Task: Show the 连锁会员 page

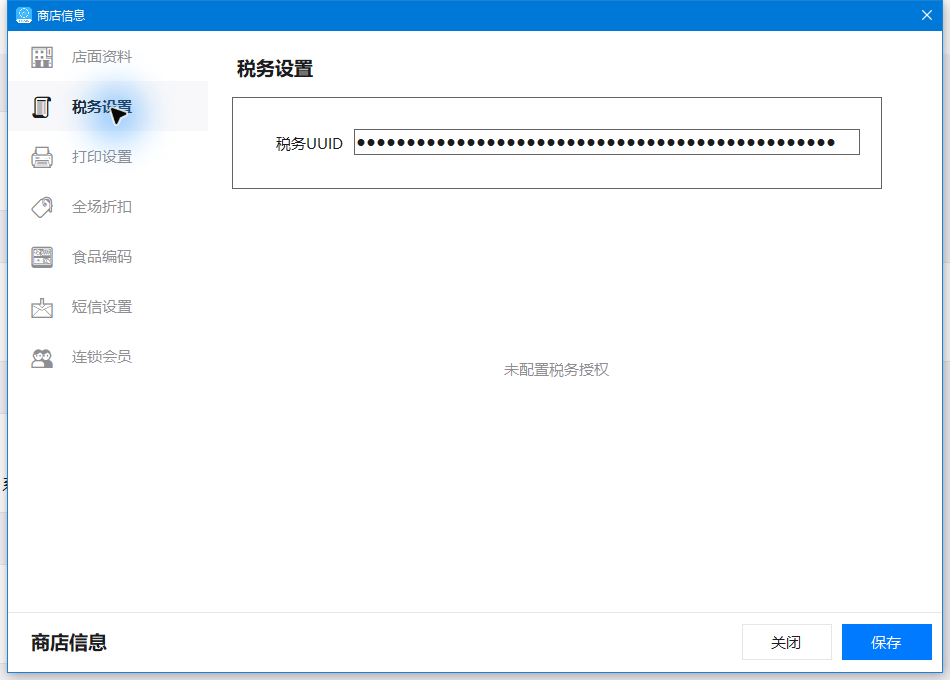Action: pos(108,356)
